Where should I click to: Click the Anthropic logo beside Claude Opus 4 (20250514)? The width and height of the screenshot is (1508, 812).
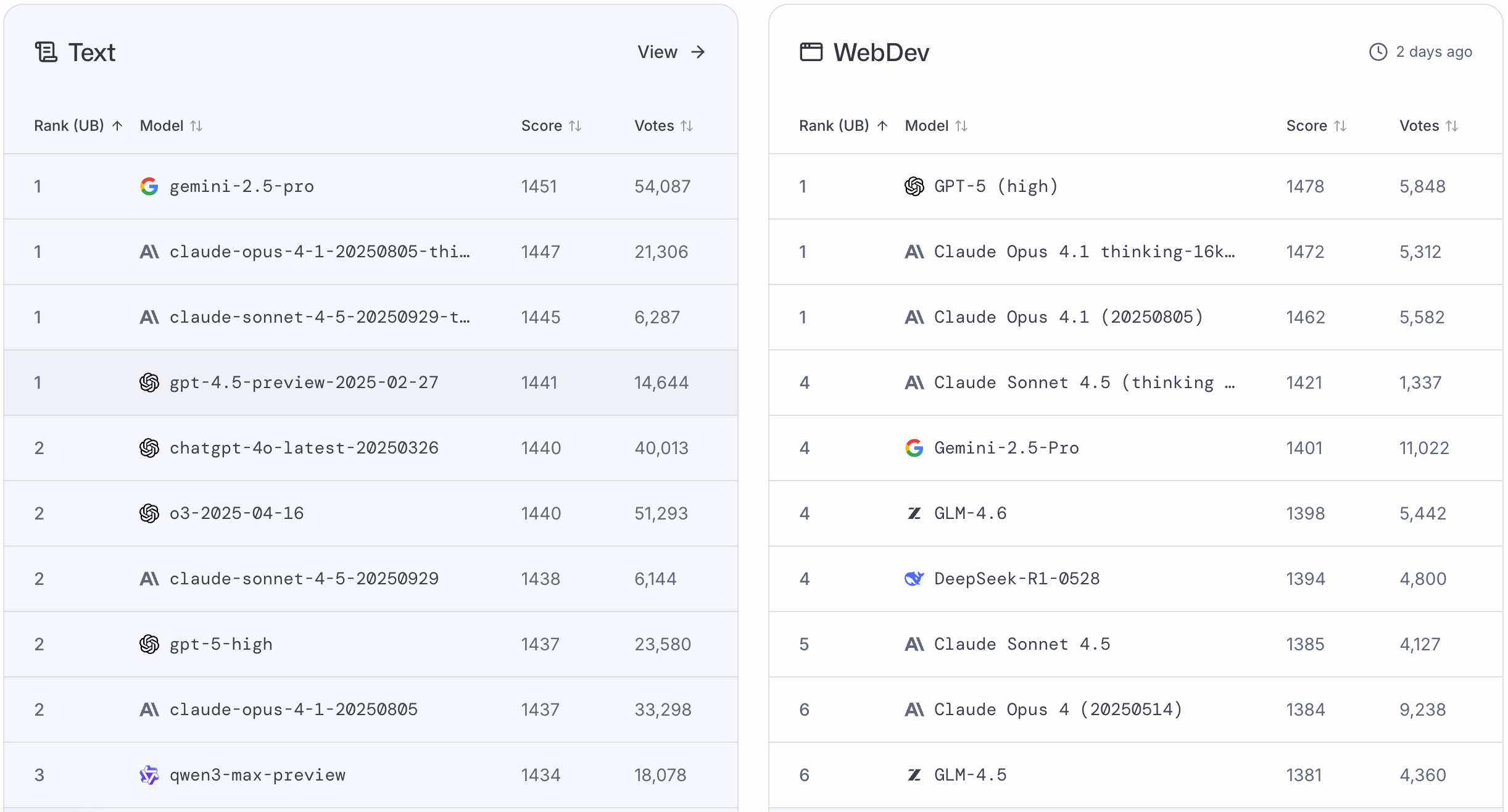coord(914,710)
